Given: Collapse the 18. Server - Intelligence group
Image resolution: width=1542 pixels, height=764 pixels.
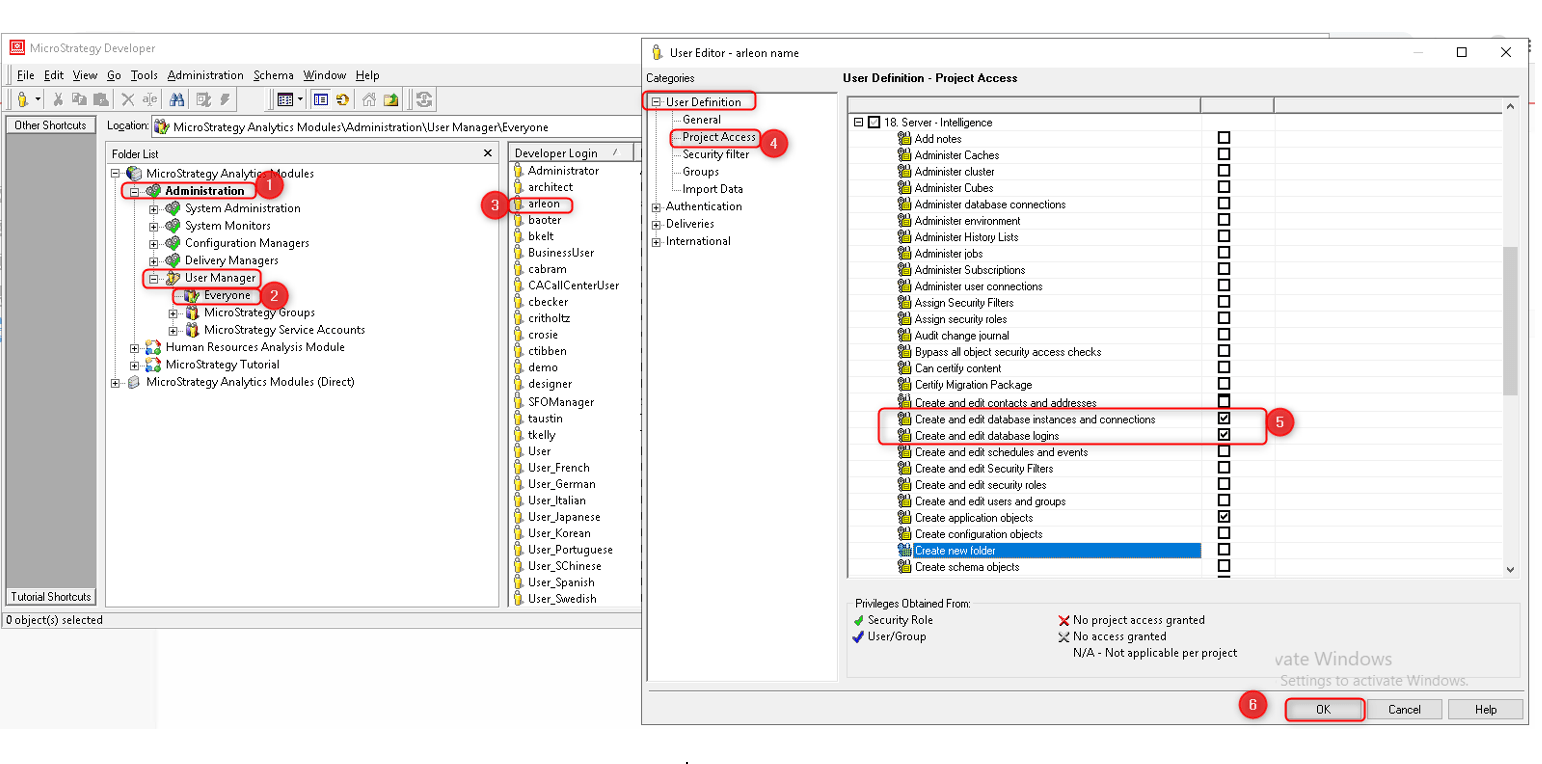Looking at the screenshot, I should pyautogui.click(x=858, y=122).
